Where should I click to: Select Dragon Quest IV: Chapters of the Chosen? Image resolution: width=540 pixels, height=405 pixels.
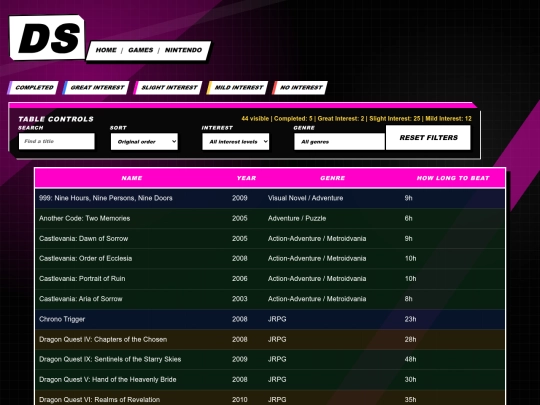[x=270, y=339]
